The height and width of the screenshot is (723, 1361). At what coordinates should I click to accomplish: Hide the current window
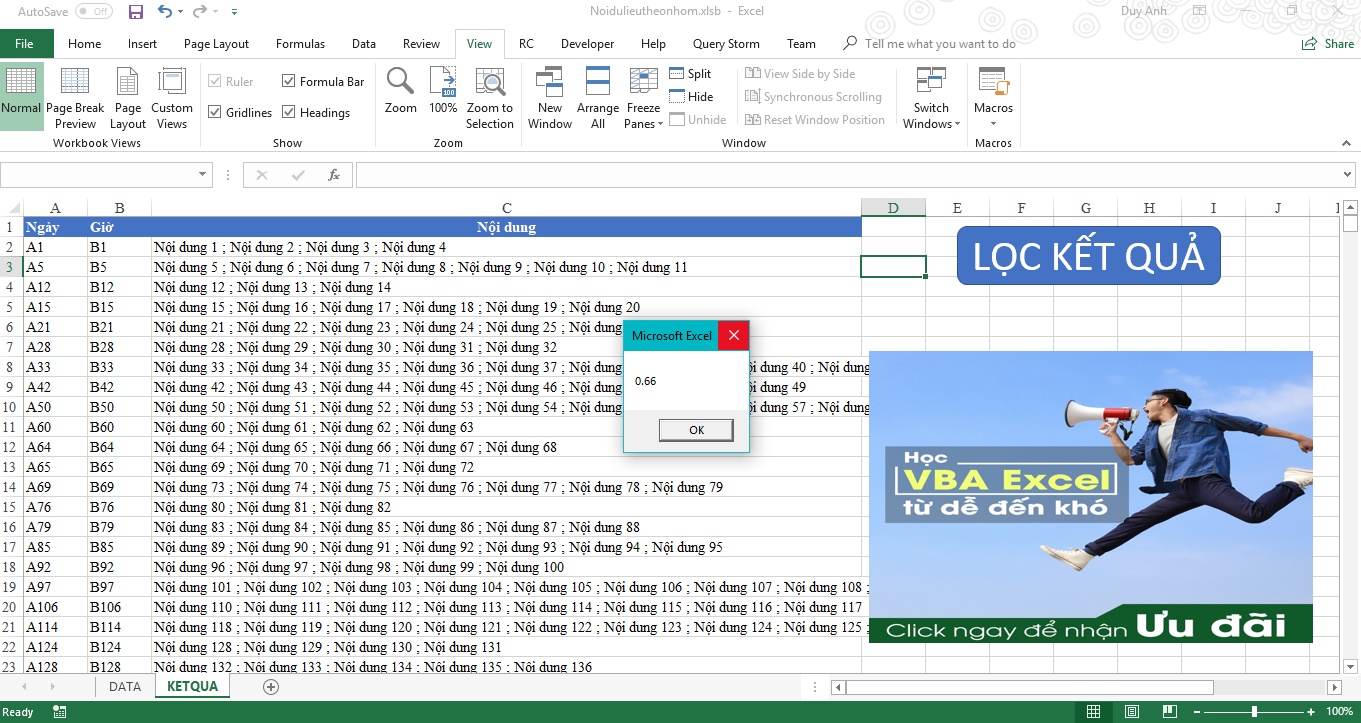tap(691, 97)
